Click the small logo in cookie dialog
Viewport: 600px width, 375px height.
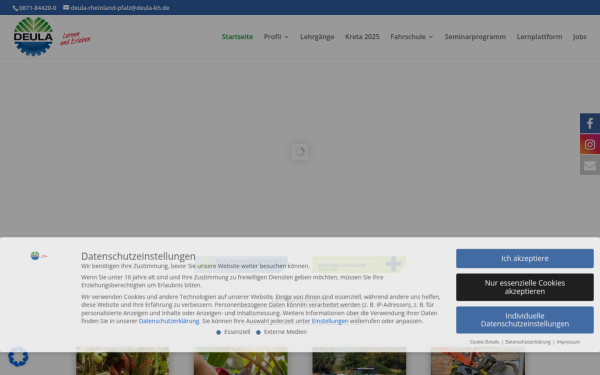[x=39, y=256]
